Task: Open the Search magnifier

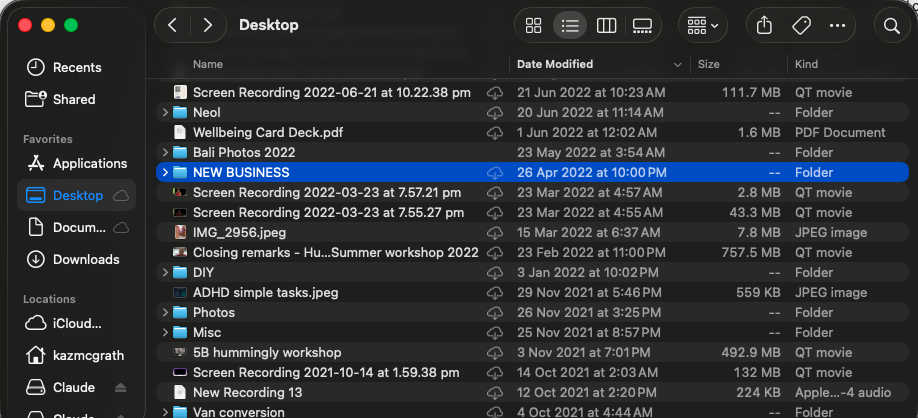Action: [892, 25]
